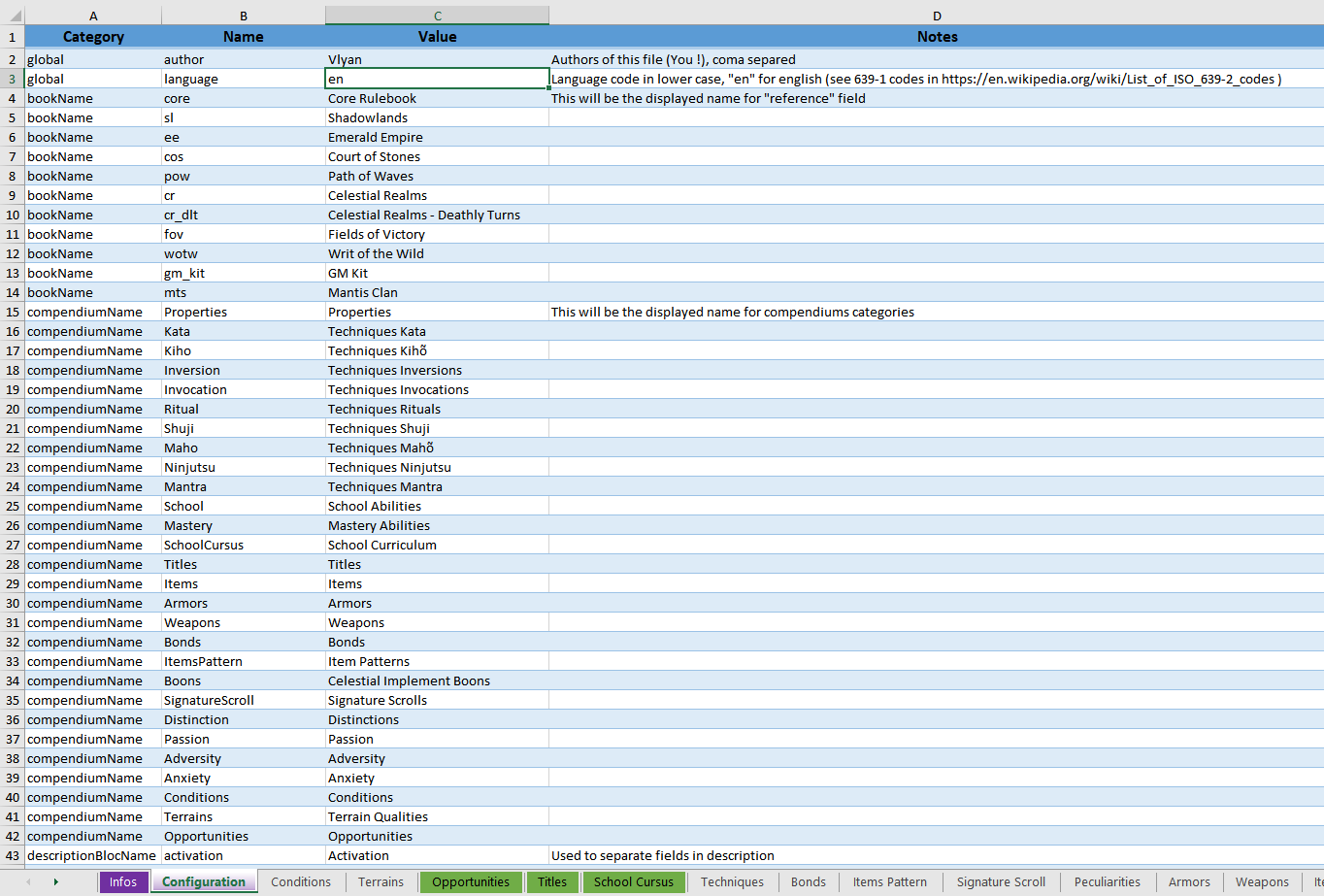Open the Peculiarities sheet tab

(1107, 882)
